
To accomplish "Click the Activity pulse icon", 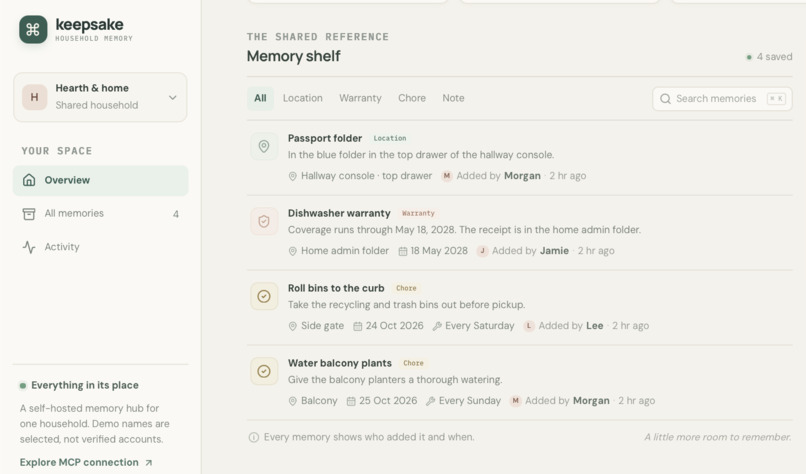I will pyautogui.click(x=29, y=247).
